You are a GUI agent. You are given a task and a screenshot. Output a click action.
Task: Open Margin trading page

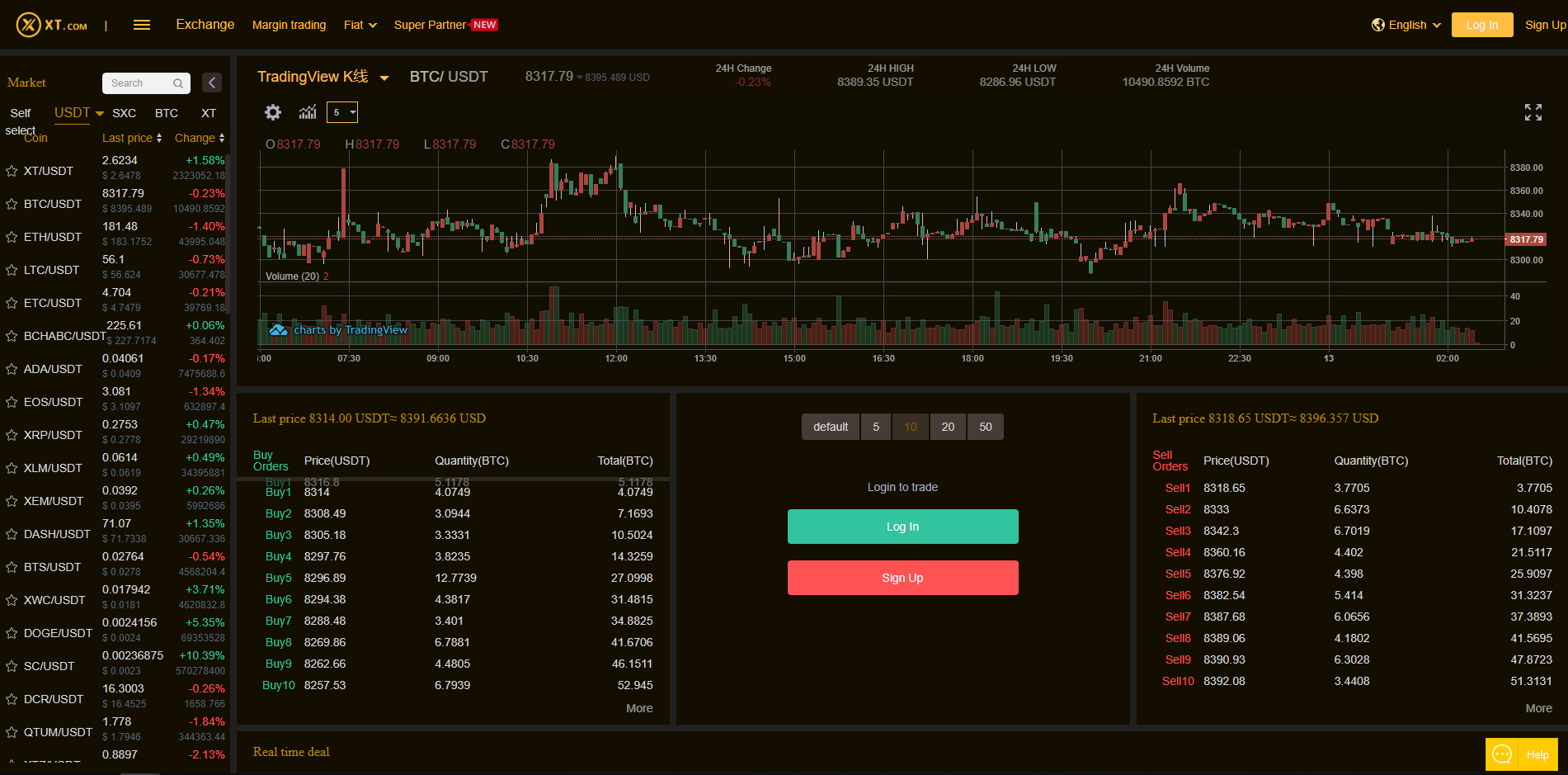(289, 25)
